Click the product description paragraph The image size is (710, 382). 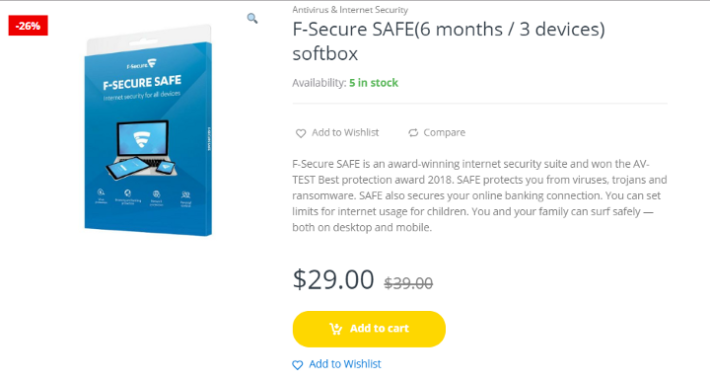coord(480,196)
